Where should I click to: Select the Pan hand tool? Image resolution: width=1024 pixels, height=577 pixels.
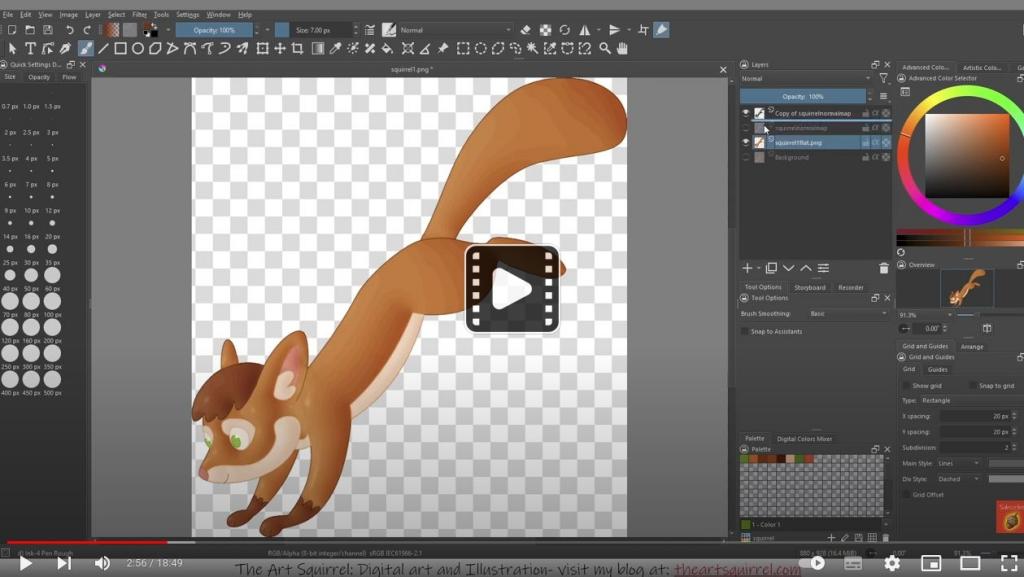(x=622, y=48)
